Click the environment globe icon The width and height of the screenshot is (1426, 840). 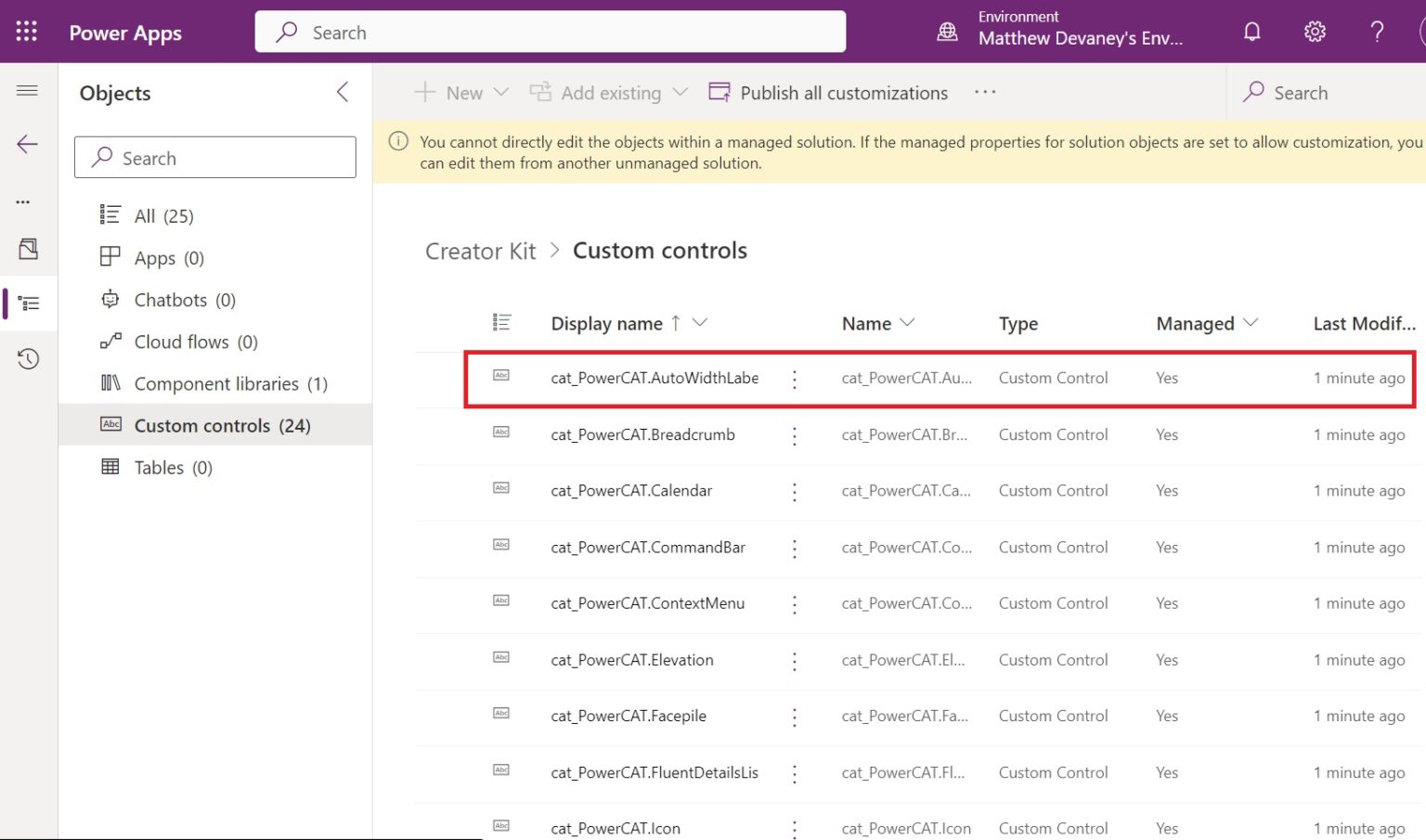tap(947, 31)
